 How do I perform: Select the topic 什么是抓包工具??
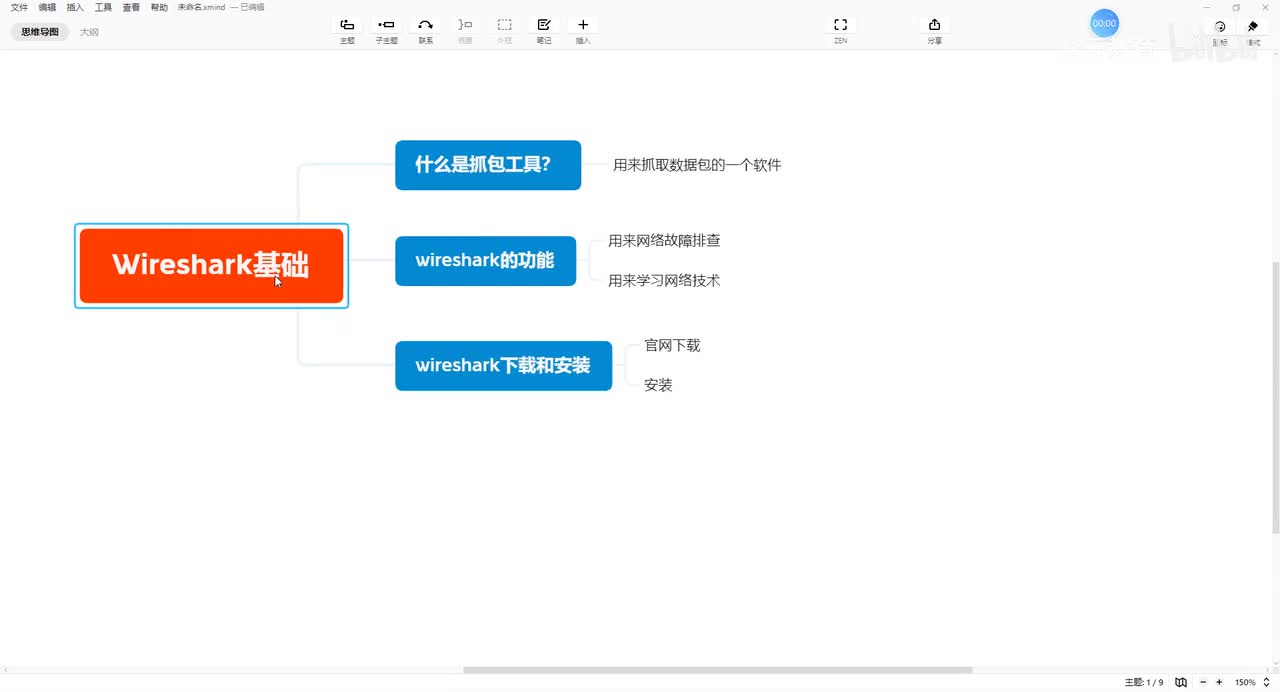488,165
